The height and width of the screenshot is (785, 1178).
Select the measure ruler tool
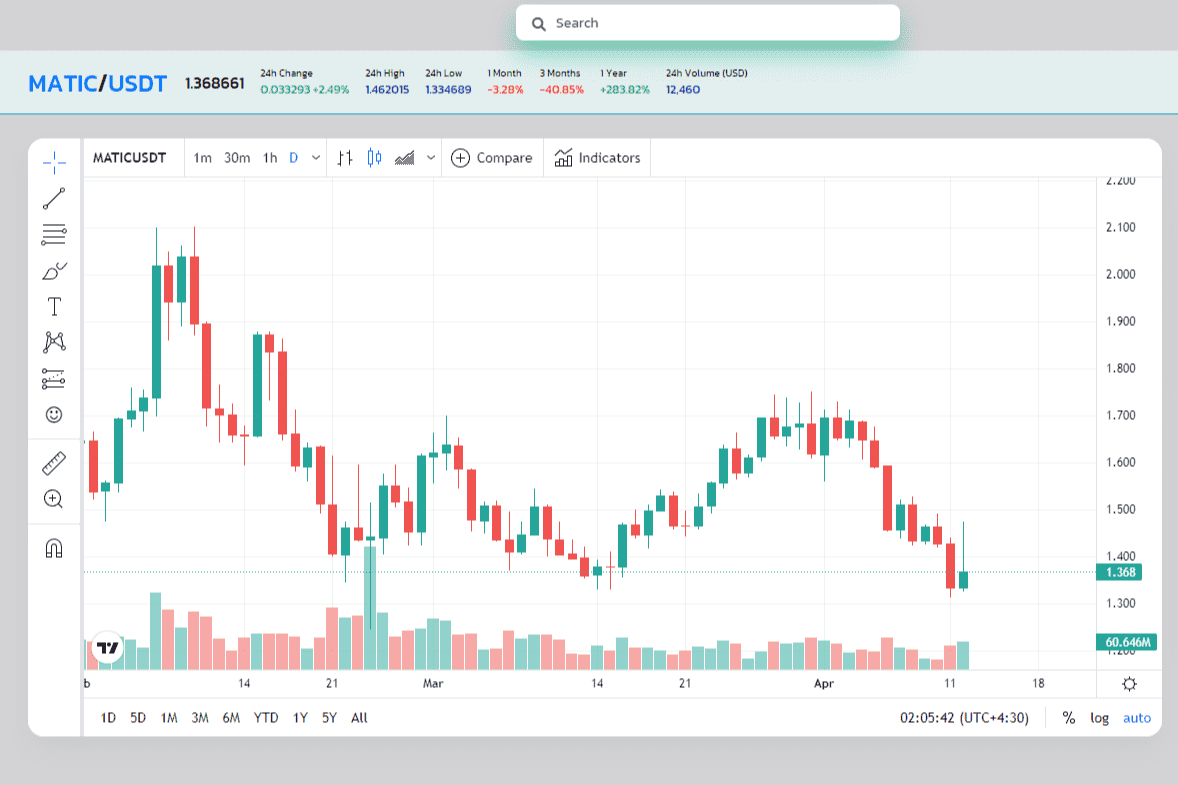click(54, 461)
